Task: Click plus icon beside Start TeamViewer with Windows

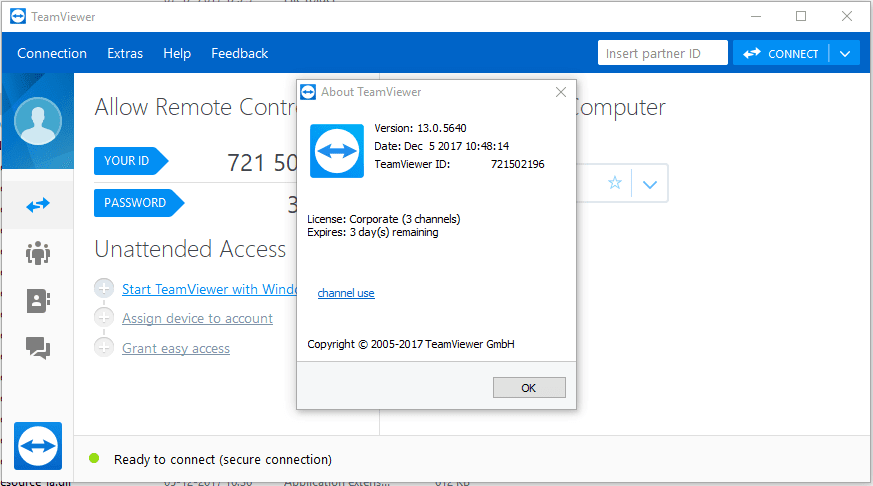Action: [x=104, y=288]
